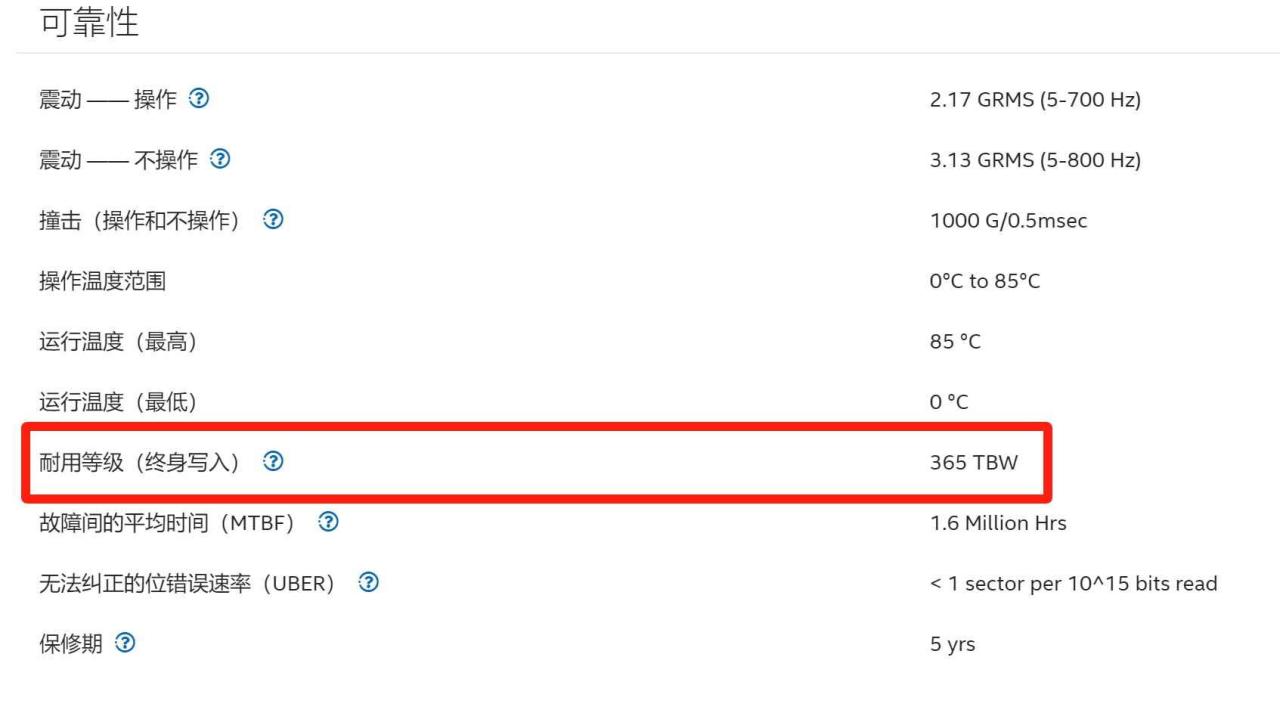1280x713 pixels.
Task: Click the 故障间的平均时间（MTBF）label text
Action: coord(167,523)
